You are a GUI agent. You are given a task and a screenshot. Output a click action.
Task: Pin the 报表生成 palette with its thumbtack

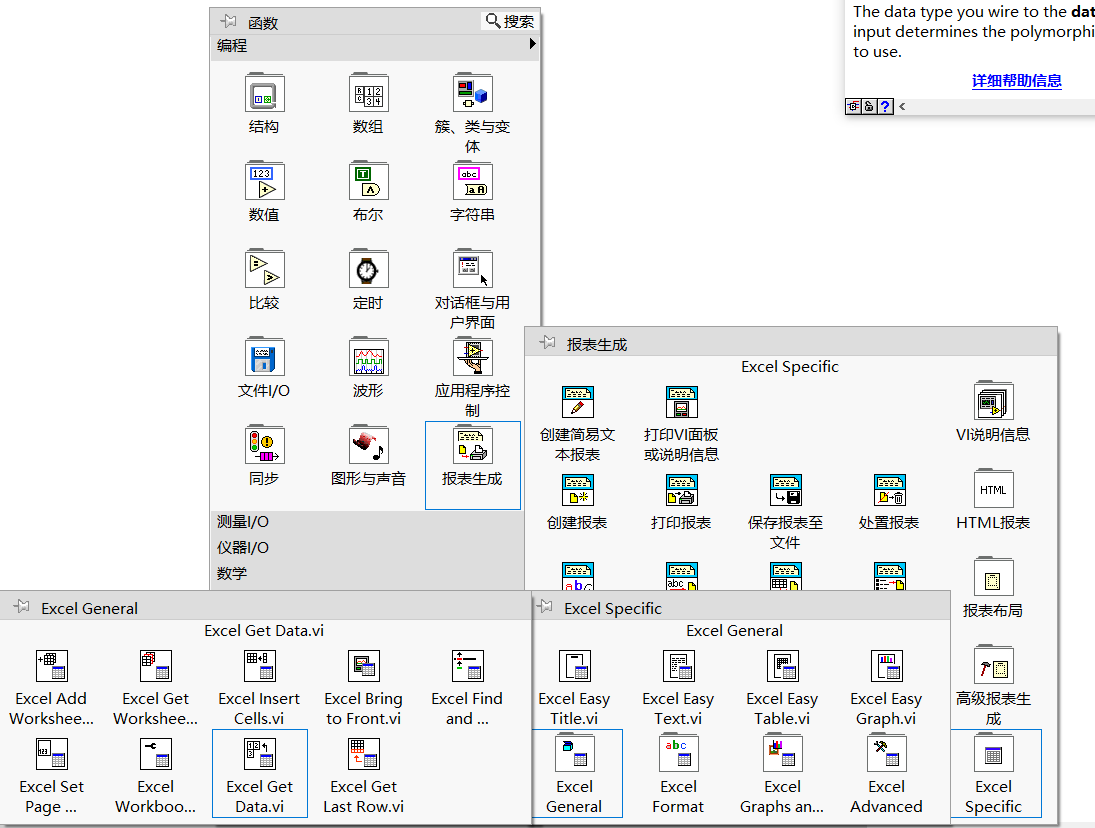click(547, 341)
